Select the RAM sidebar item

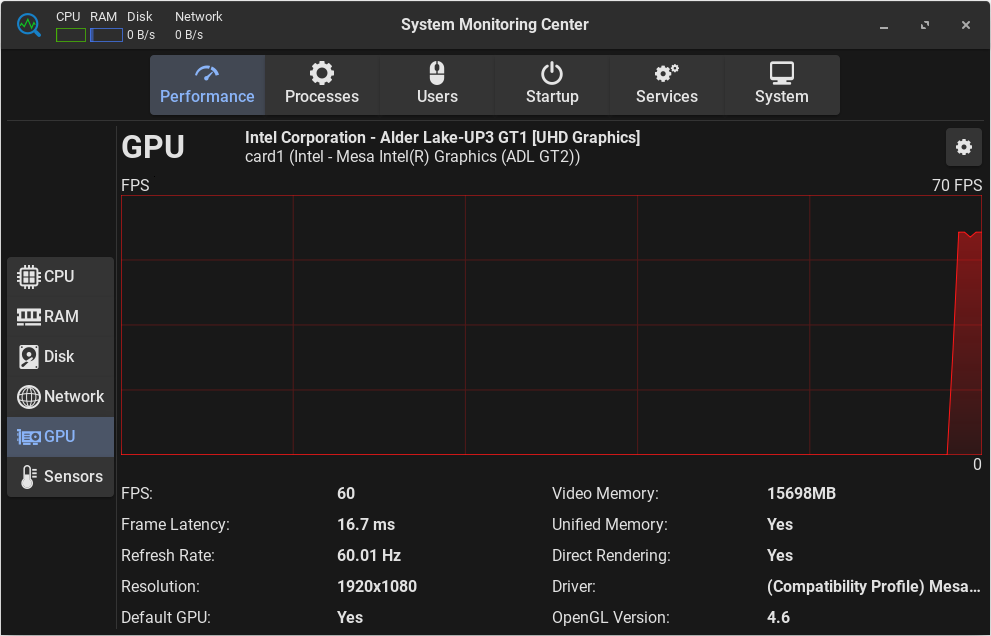point(60,317)
